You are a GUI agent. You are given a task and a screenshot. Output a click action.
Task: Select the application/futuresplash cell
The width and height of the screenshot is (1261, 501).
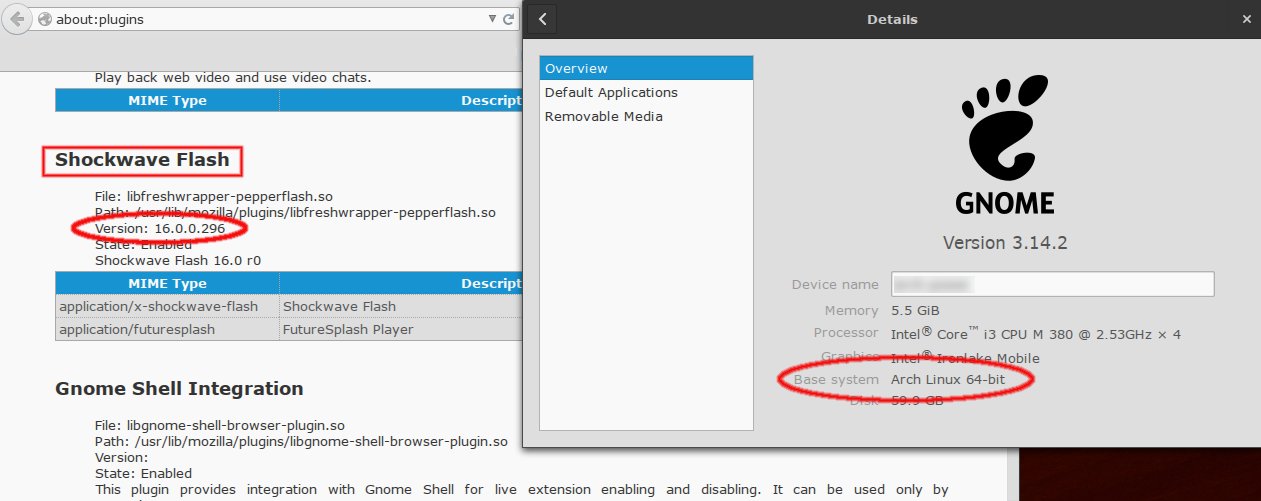pyautogui.click(x=137, y=329)
